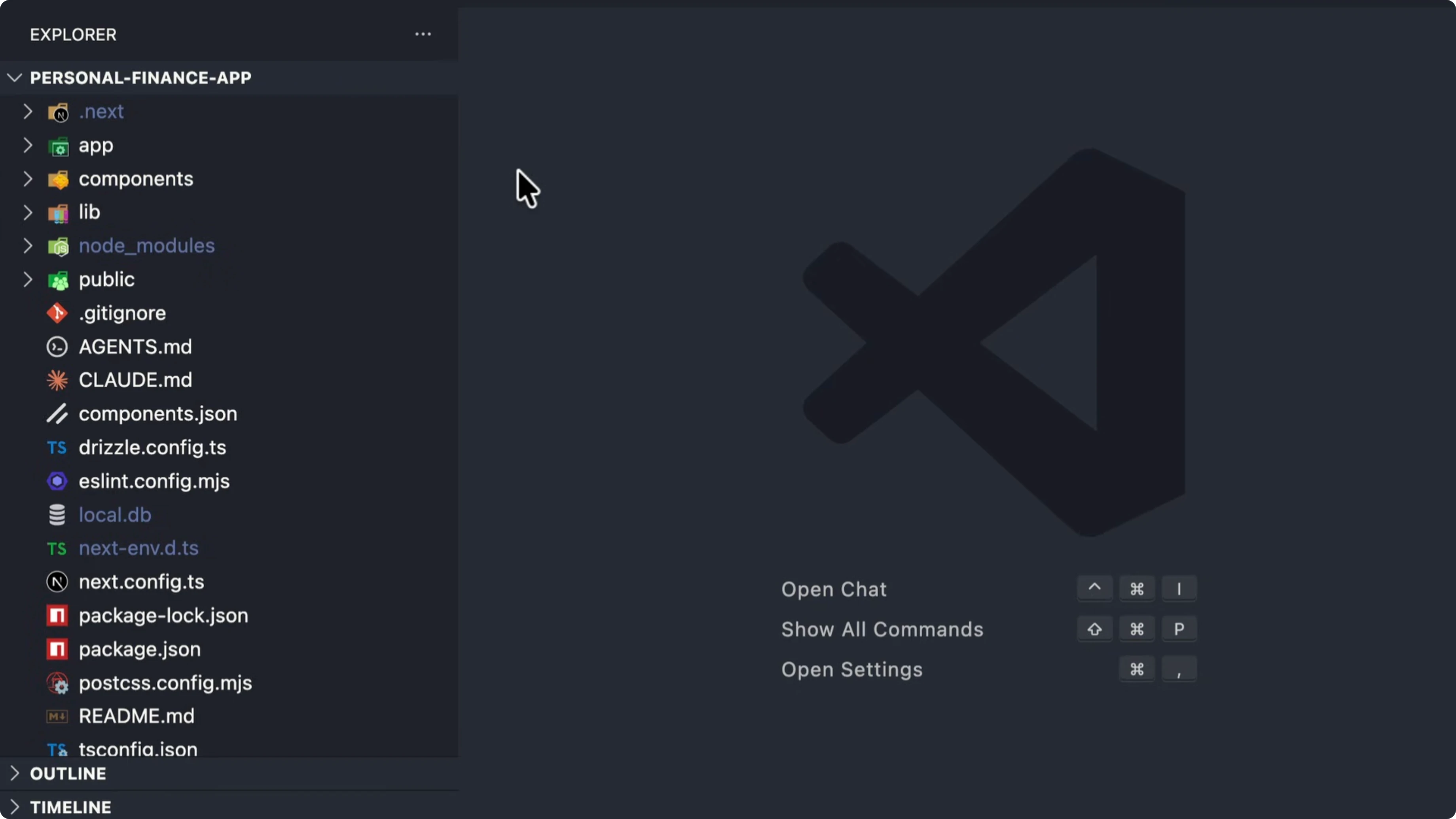Open the package-lock.json file
This screenshot has width=1456, height=819.
pos(164,616)
